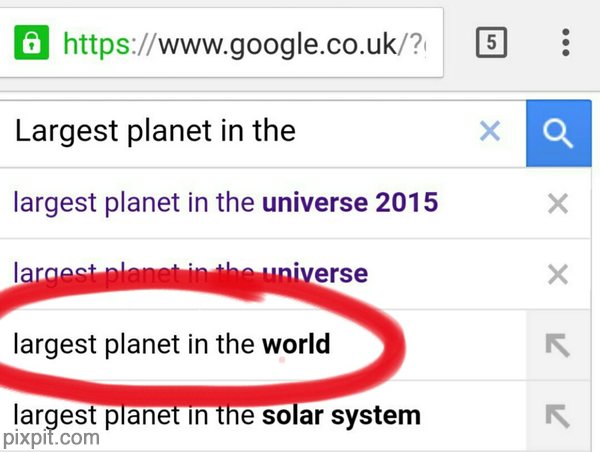Remove the 'largest planet in the universe' suggestion

click(x=558, y=273)
